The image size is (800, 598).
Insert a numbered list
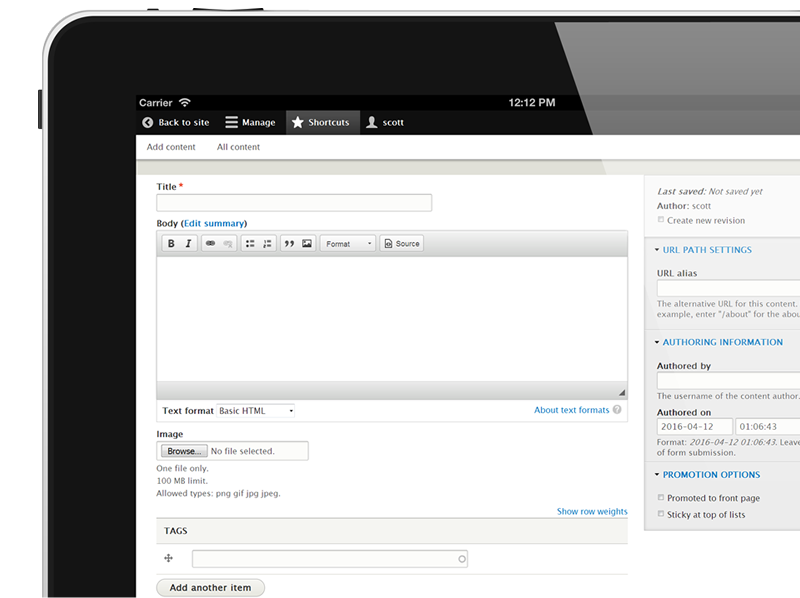click(267, 243)
